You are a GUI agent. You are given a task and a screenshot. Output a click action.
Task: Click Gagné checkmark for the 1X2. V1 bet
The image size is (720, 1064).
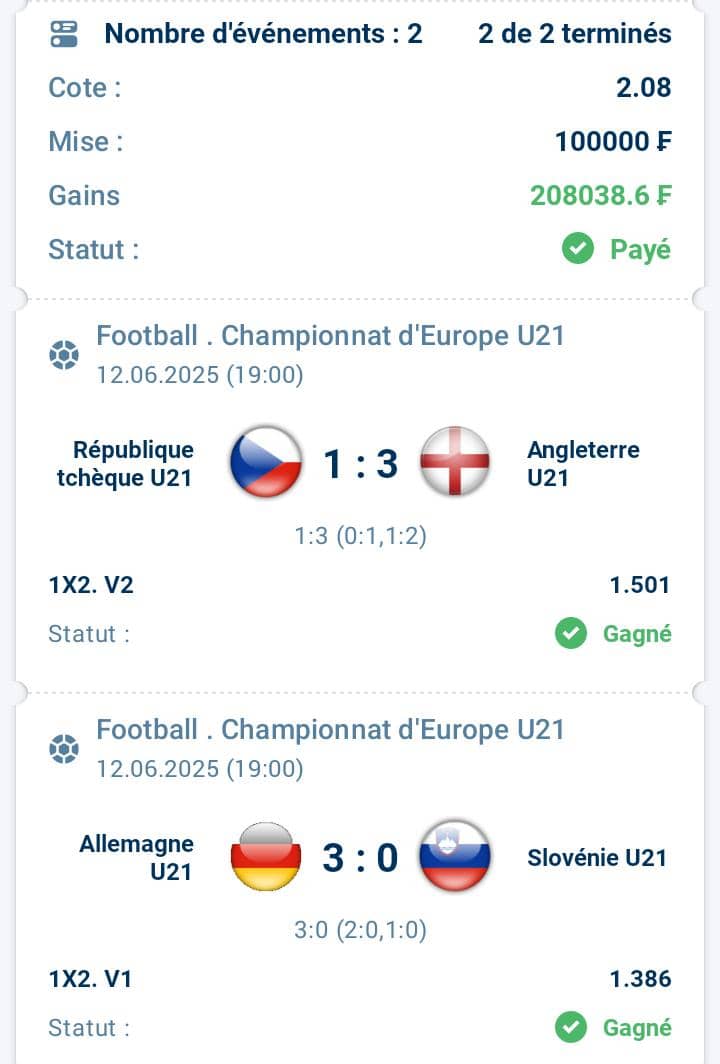[571, 1027]
